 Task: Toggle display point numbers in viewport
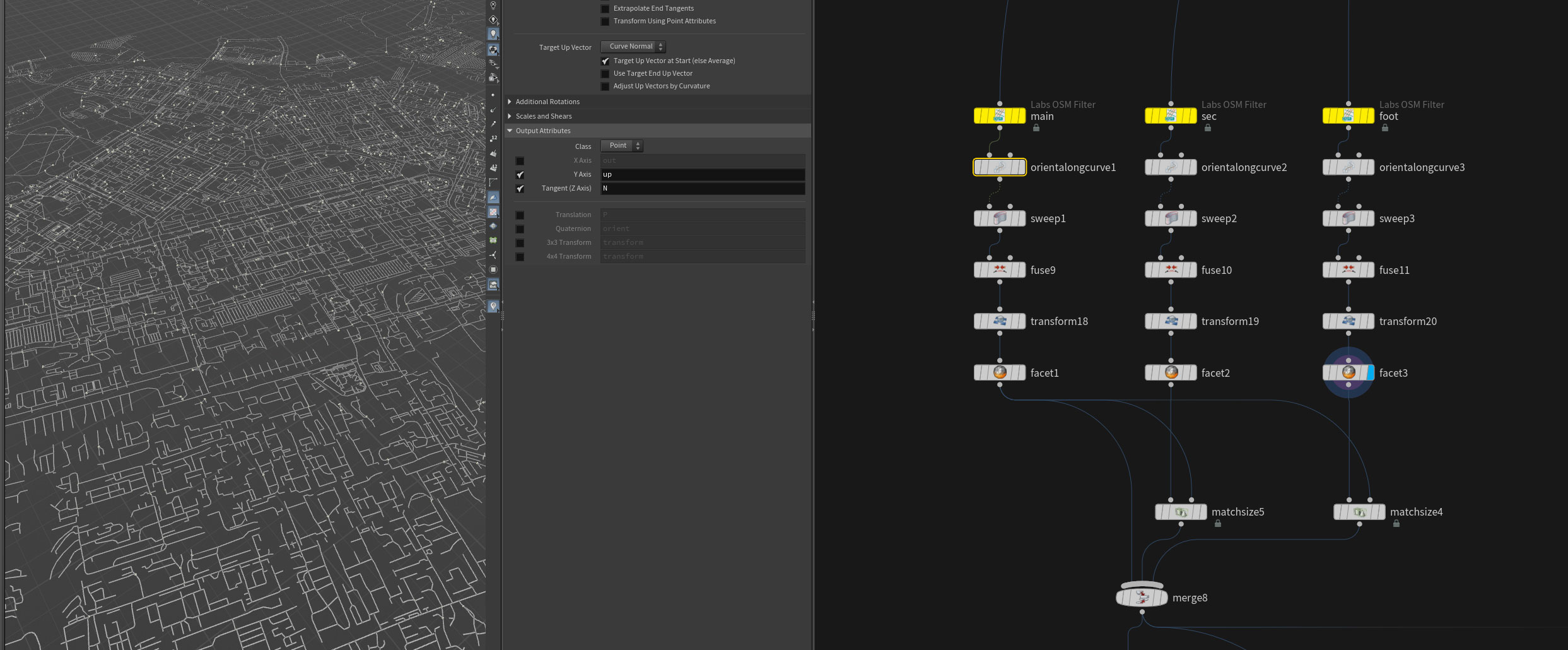pos(493,139)
